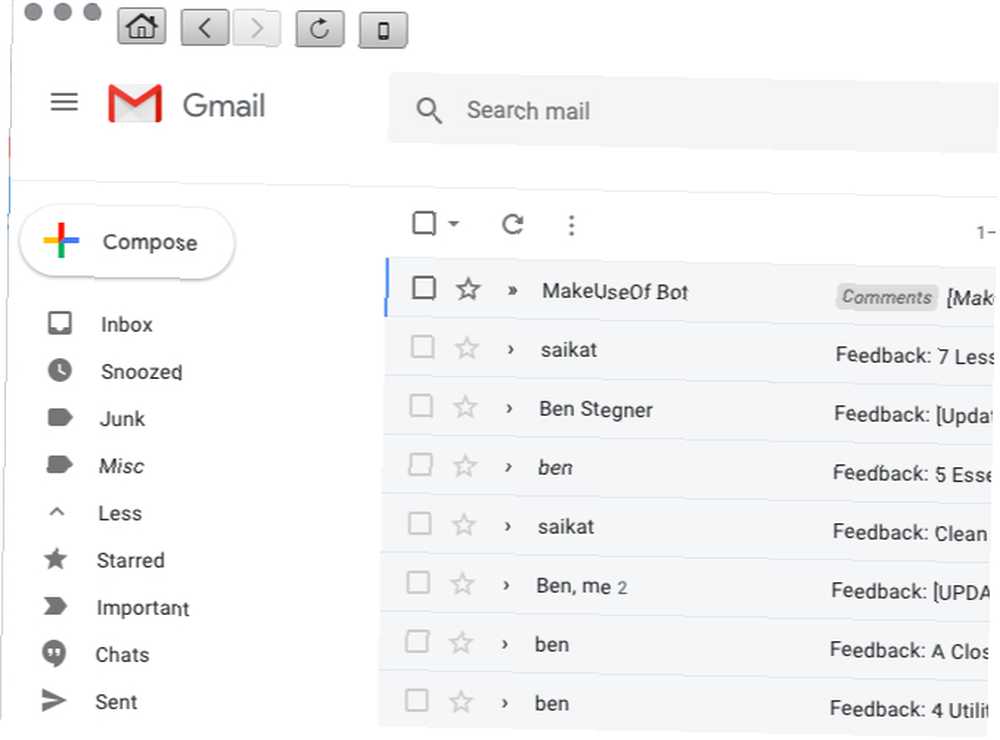This screenshot has width=1000, height=740.
Task: Open ben's 'Feedback: 4 Utili' email
Action: (x=682, y=702)
